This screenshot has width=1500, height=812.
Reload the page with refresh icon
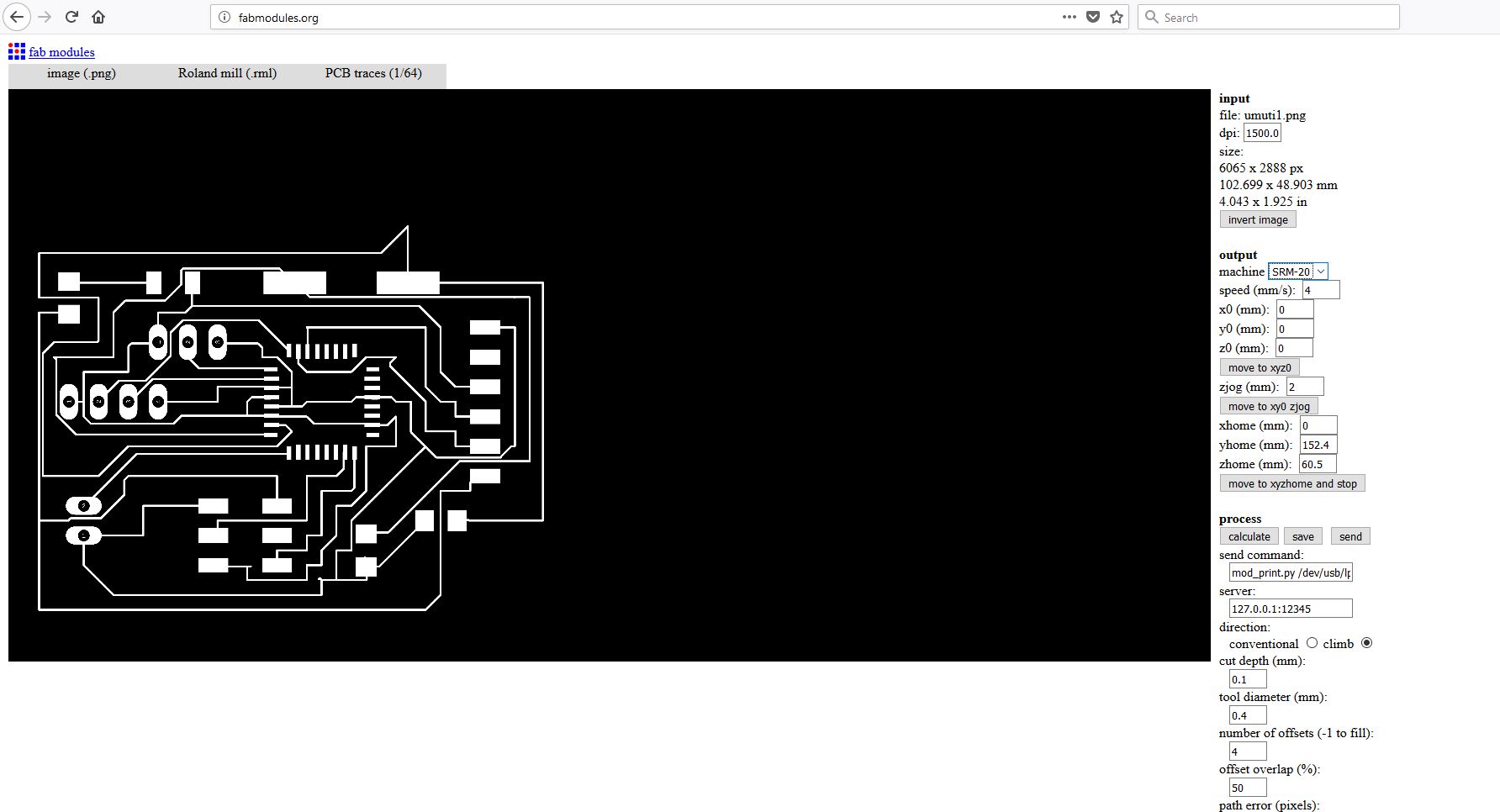72,17
